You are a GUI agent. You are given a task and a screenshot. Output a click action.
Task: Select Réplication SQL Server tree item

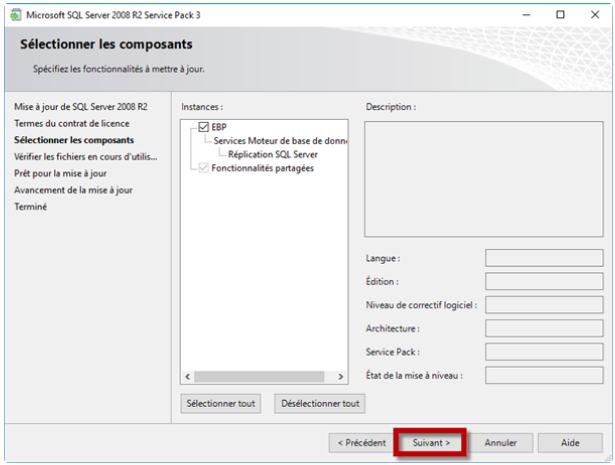(273, 154)
